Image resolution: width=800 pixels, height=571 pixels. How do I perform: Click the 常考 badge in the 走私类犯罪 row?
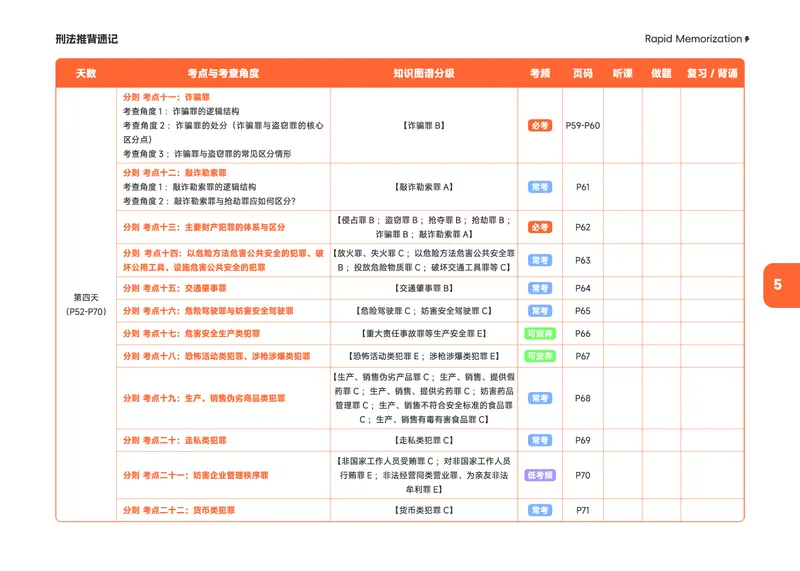[540, 440]
